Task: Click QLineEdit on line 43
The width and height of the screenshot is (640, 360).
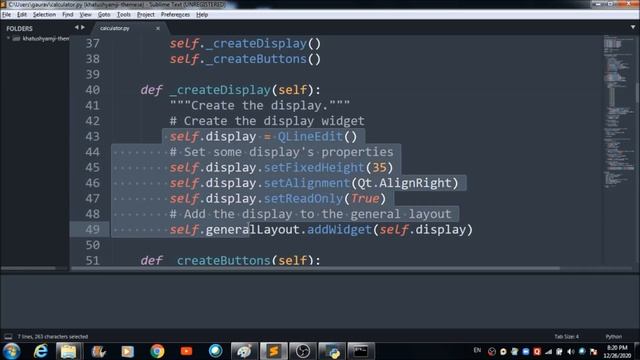Action: coord(310,136)
